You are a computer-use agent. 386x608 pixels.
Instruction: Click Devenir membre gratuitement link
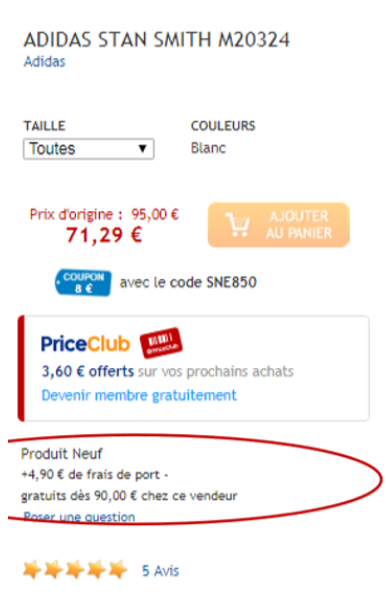pyautogui.click(x=139, y=396)
